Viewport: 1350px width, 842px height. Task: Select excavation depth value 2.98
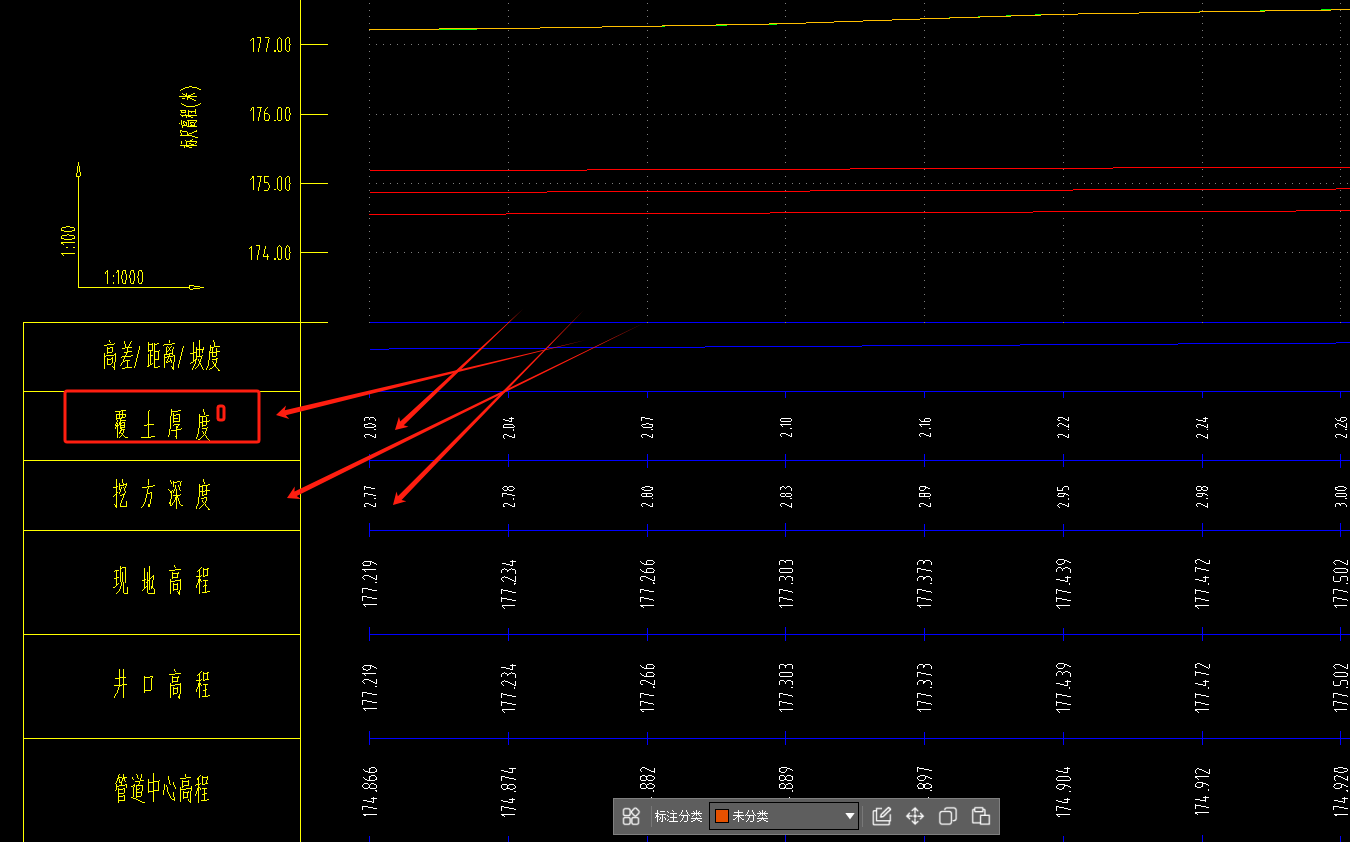pos(1203,497)
